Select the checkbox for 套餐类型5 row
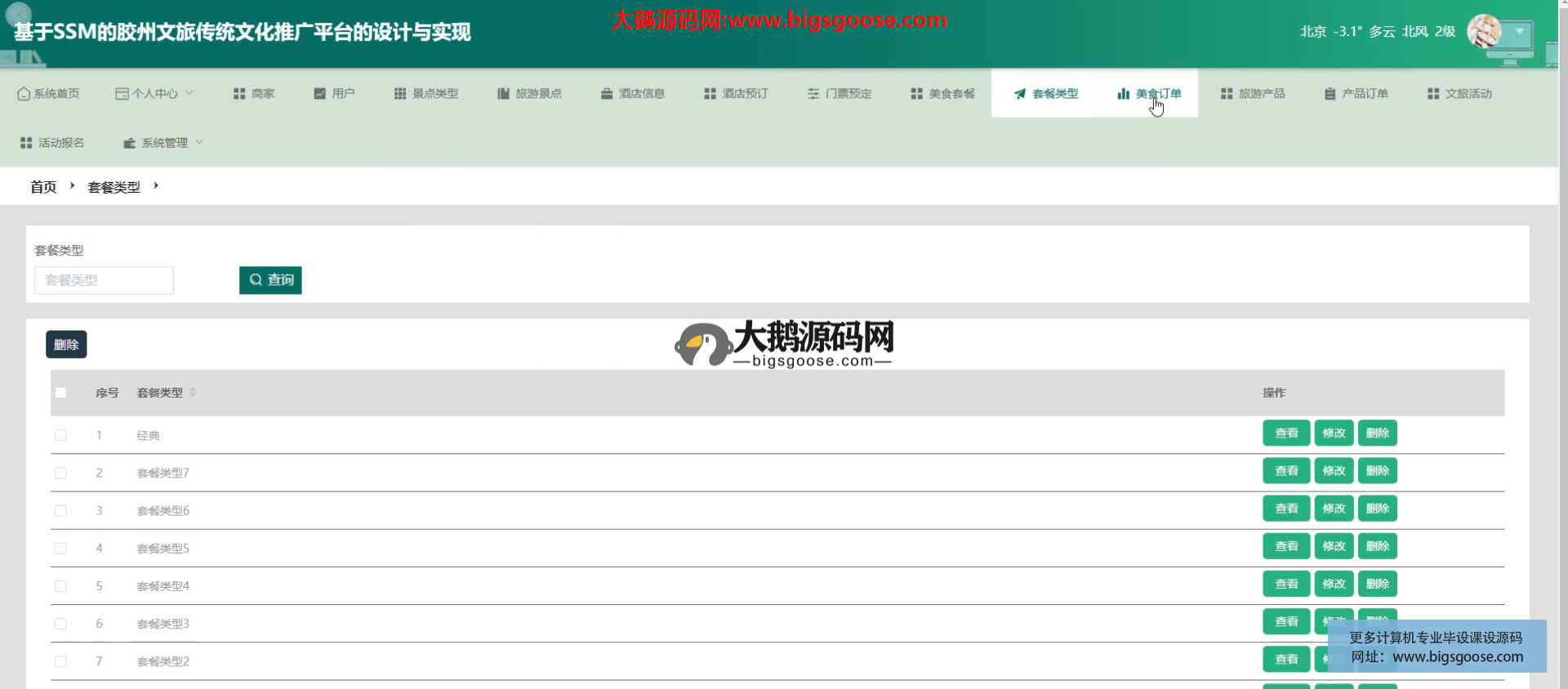The width and height of the screenshot is (1568, 689). (x=60, y=549)
